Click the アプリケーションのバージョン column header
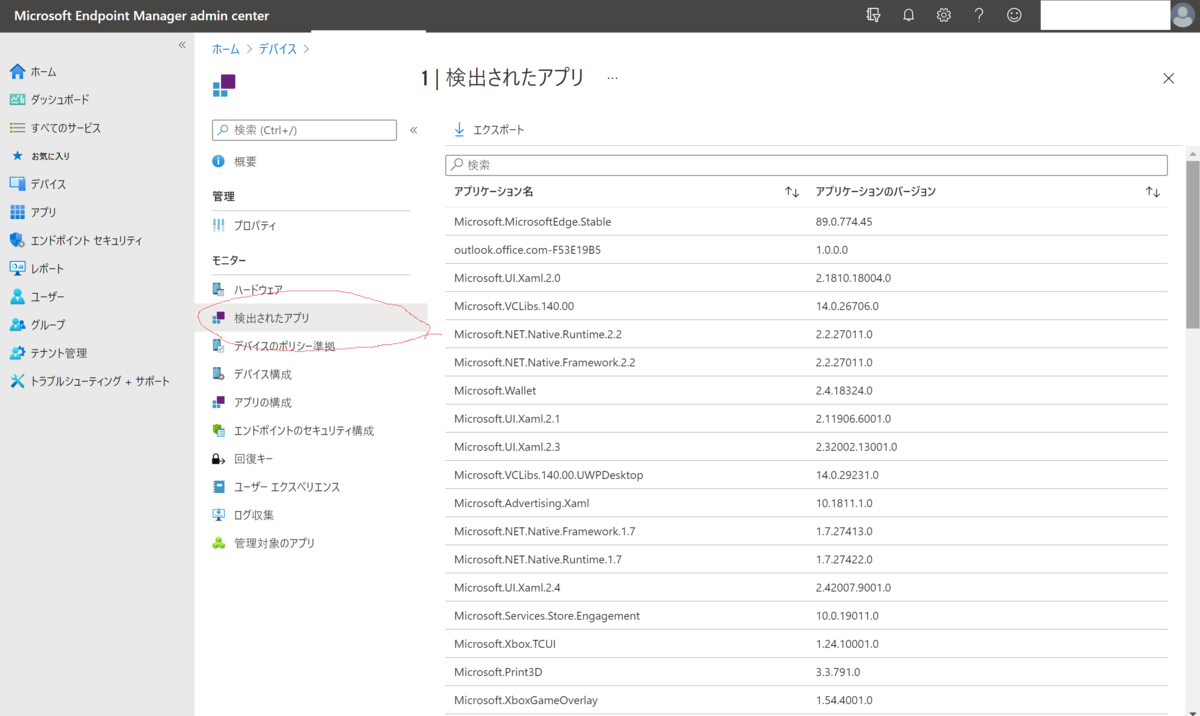Image resolution: width=1200 pixels, height=716 pixels. point(876,191)
